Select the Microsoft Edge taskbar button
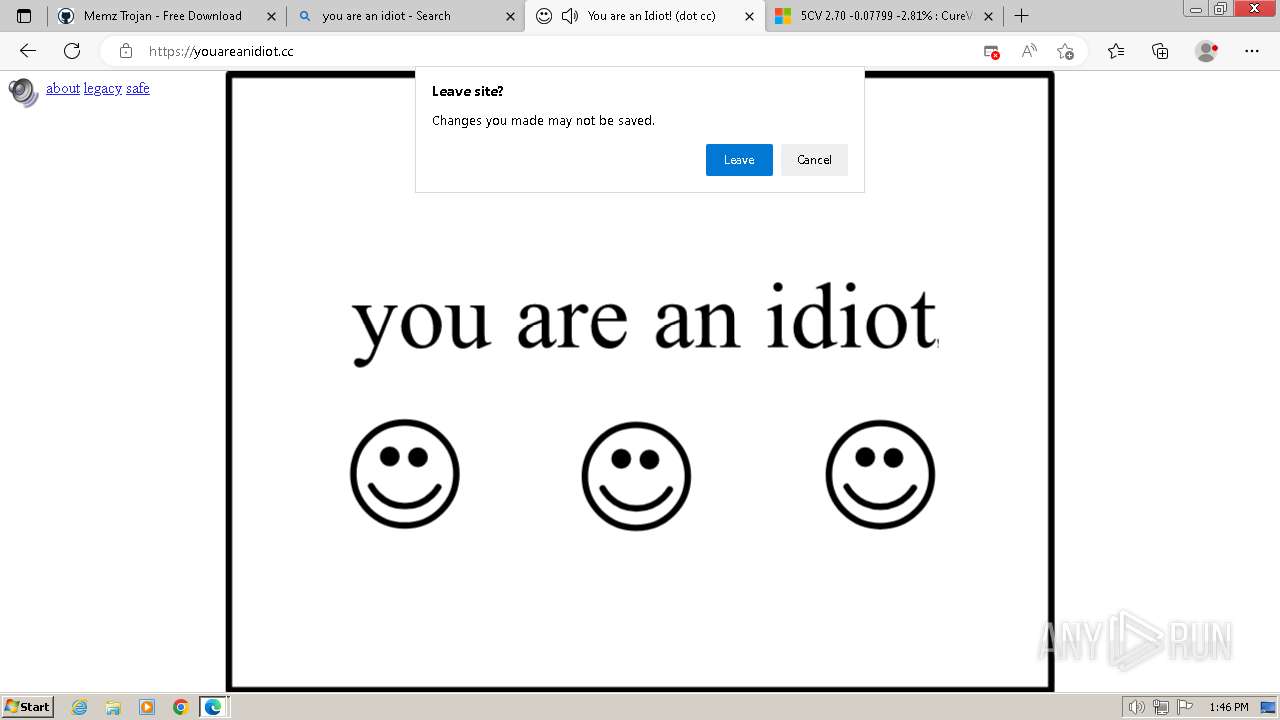Screen dimensions: 1280x720 pyautogui.click(x=214, y=707)
